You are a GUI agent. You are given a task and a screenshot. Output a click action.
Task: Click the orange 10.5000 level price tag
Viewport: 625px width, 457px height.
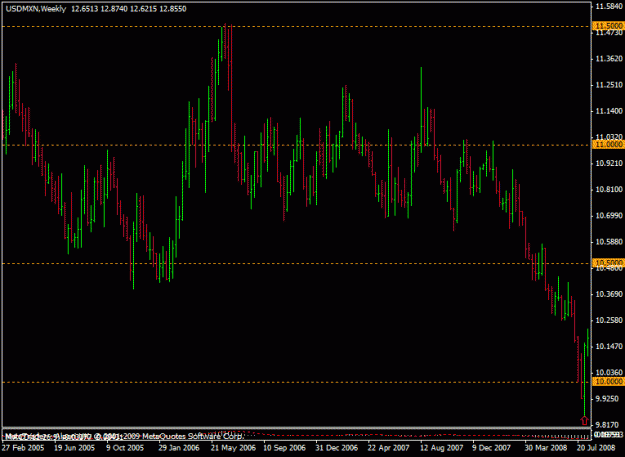608,263
